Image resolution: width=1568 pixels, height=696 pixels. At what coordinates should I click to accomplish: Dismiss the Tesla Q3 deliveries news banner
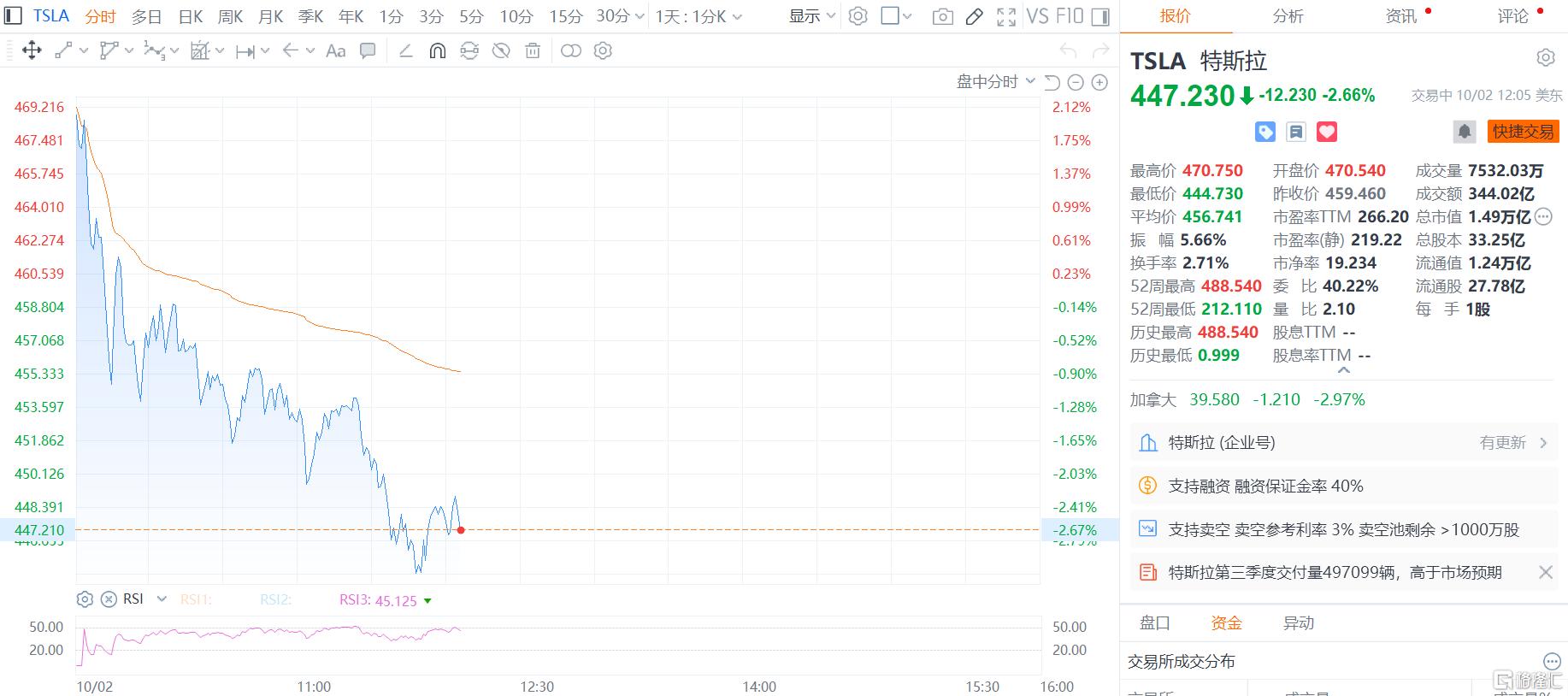(x=1545, y=573)
